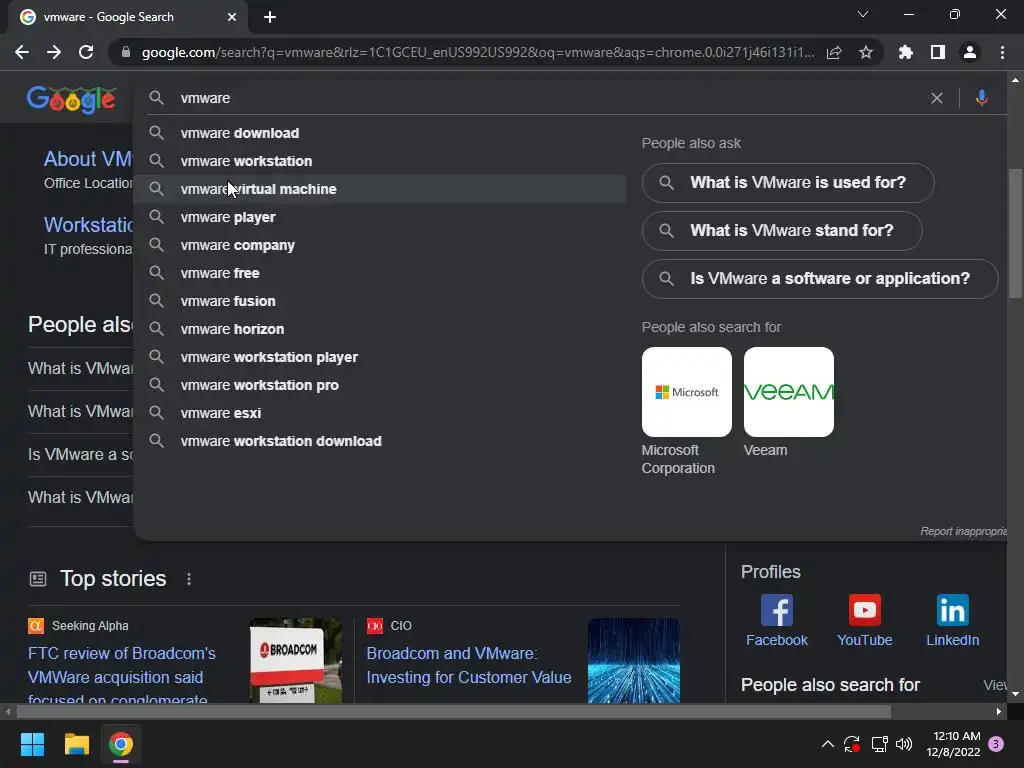Screen dimensions: 1024x768
Task: Start voice search with microphone icon
Action: click(982, 98)
